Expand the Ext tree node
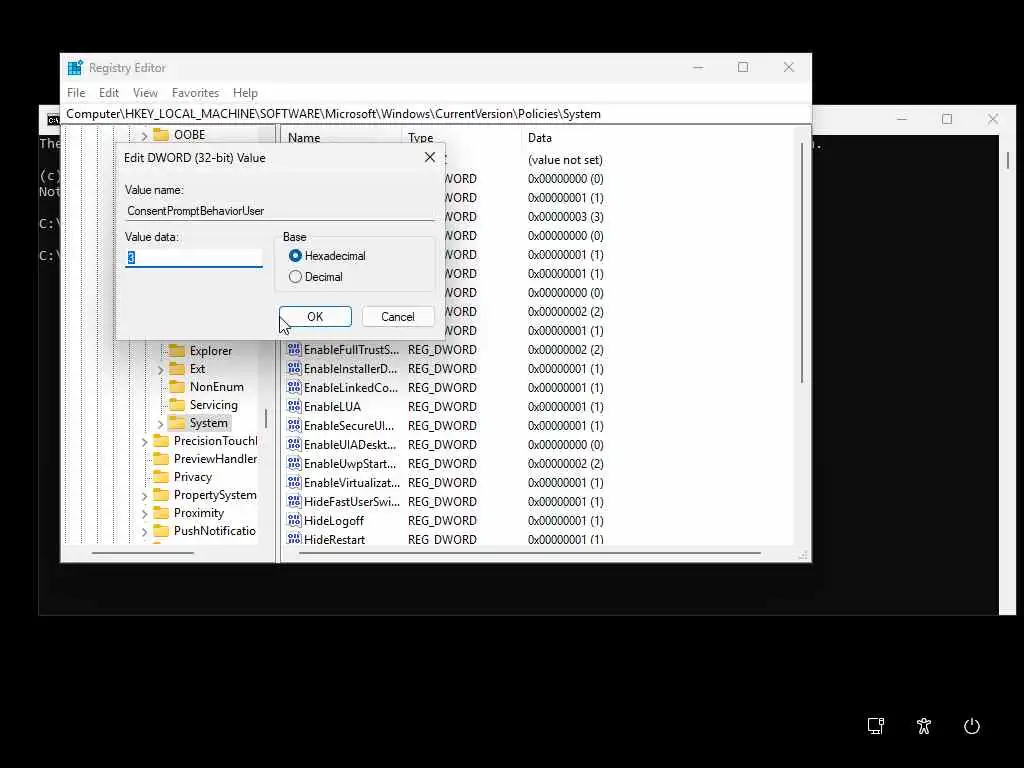 (x=161, y=370)
